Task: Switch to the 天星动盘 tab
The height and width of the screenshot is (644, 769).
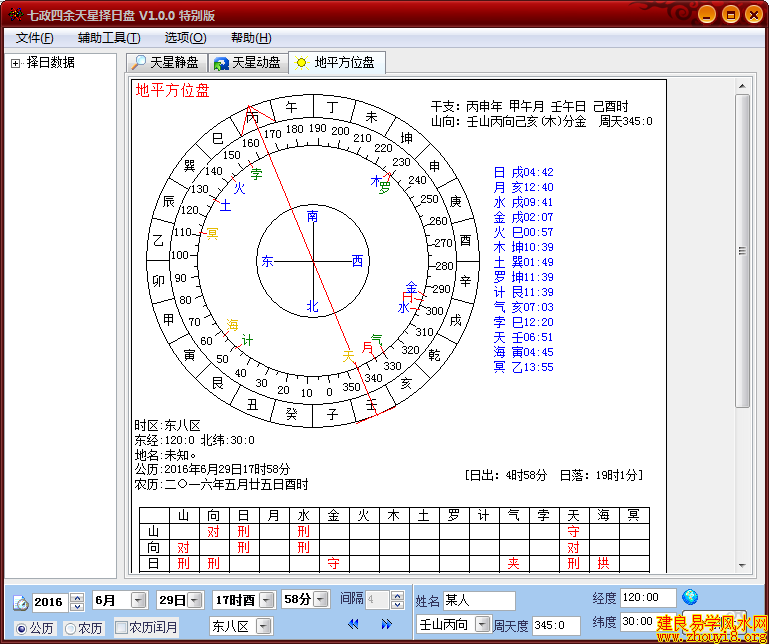Action: 249,63
